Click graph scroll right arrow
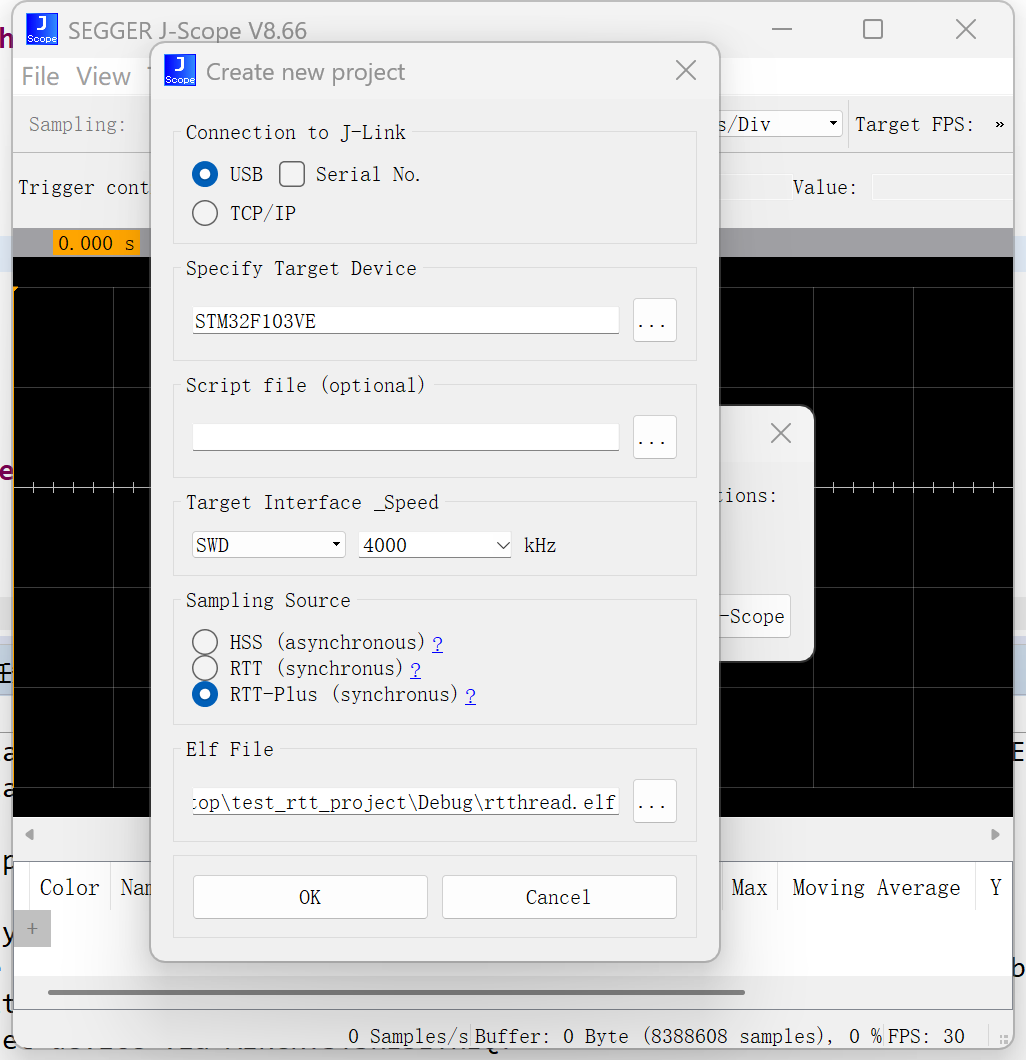The height and width of the screenshot is (1060, 1026). (x=995, y=834)
